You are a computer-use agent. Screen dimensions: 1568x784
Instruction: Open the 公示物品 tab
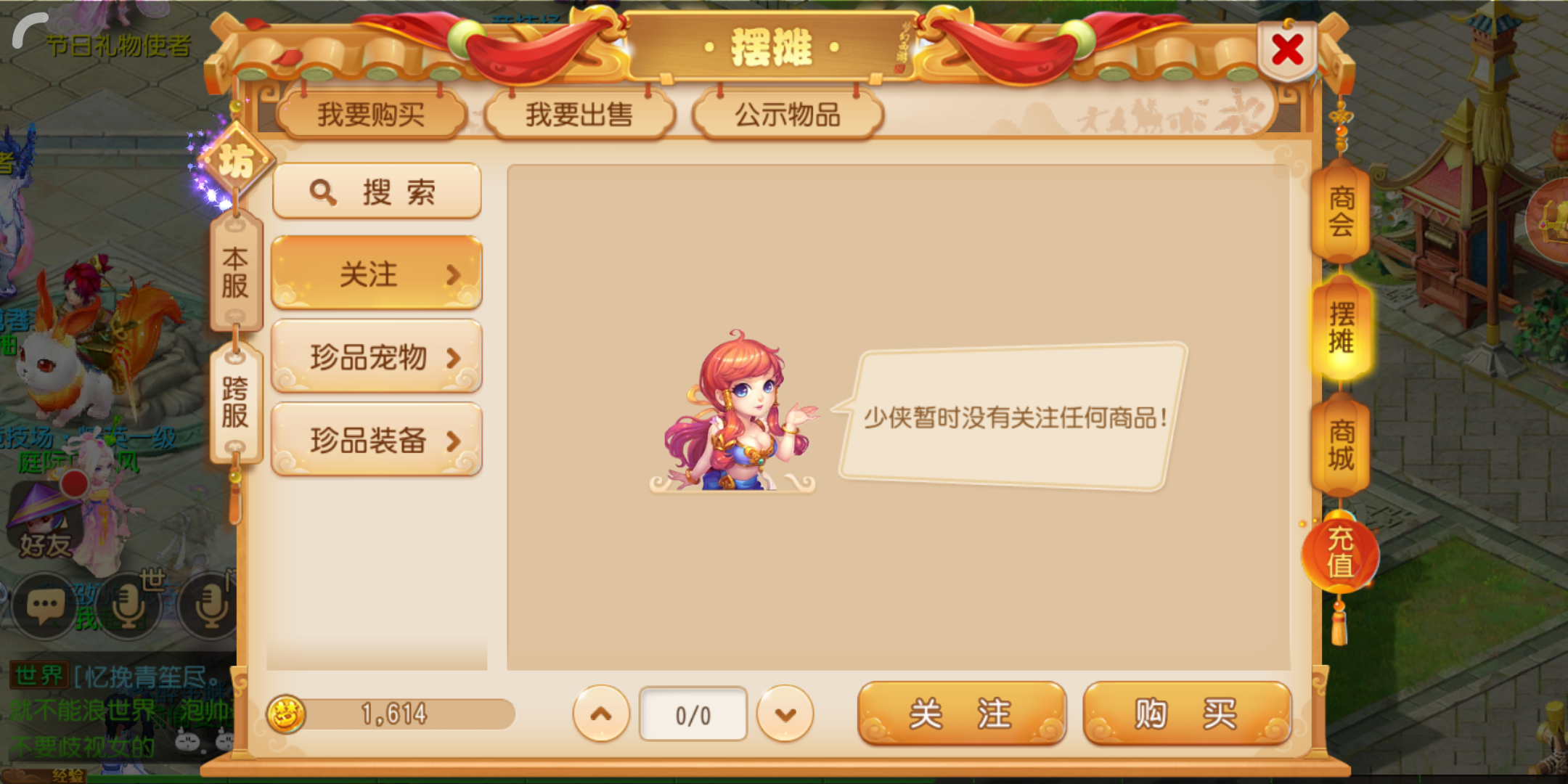788,114
